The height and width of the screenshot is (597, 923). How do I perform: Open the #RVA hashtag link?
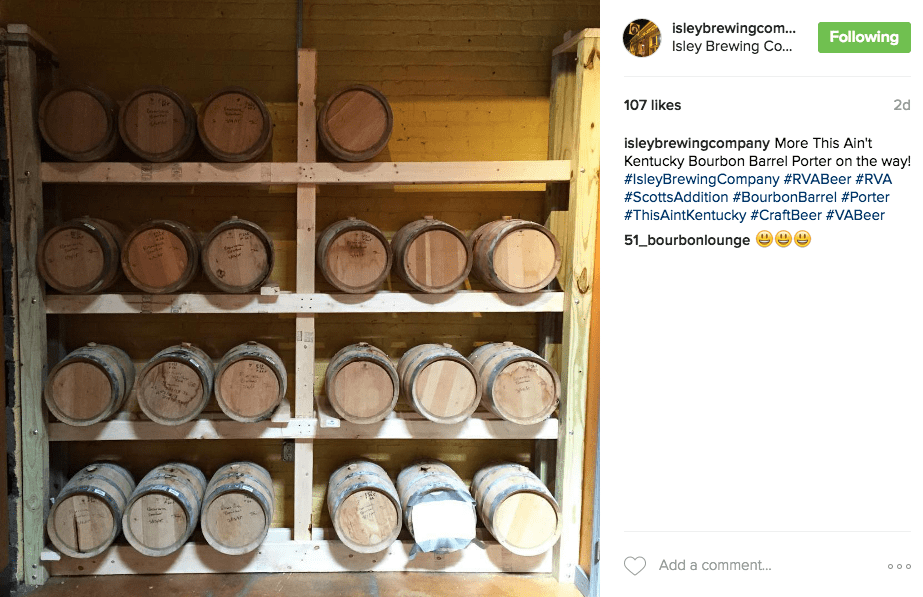point(874,179)
